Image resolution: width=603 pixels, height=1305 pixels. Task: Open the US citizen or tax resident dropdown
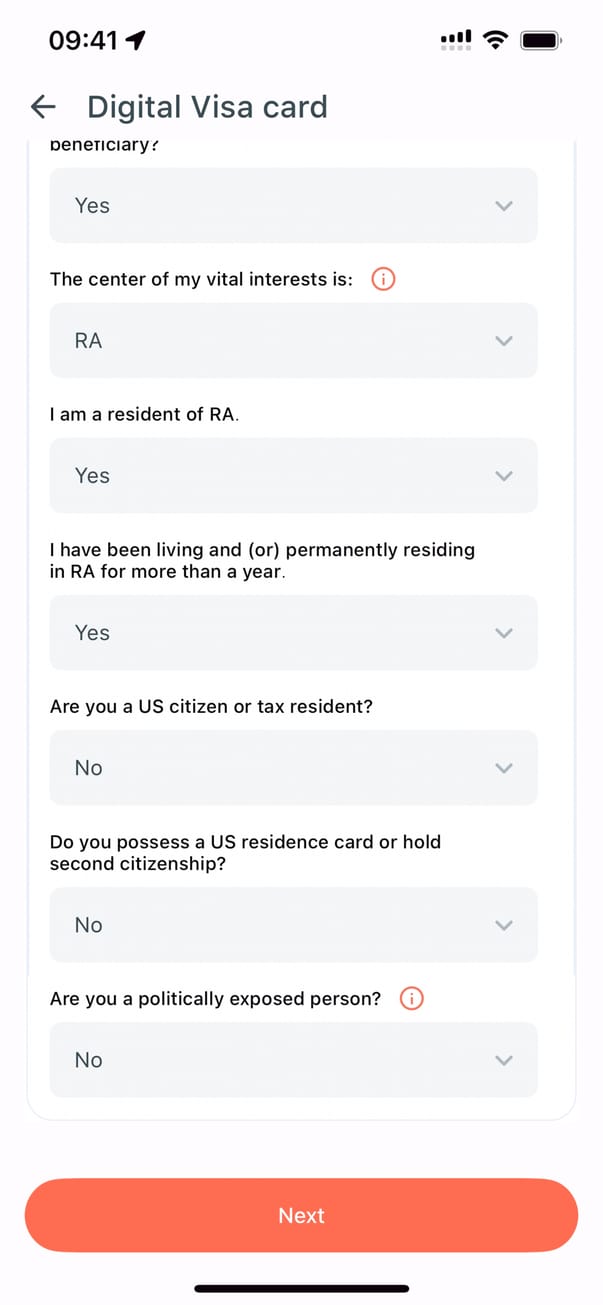293,768
